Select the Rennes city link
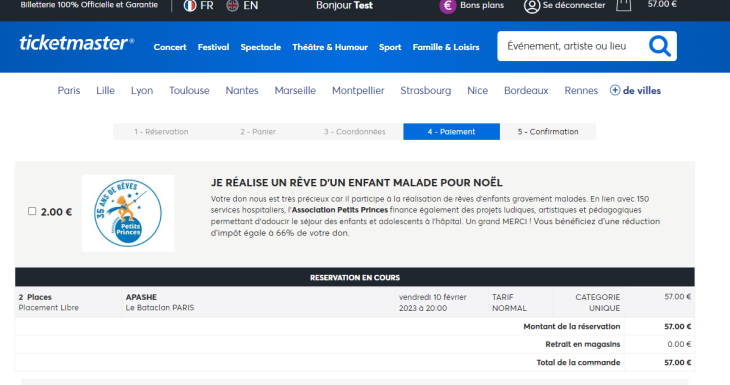730x385 pixels. tap(581, 90)
